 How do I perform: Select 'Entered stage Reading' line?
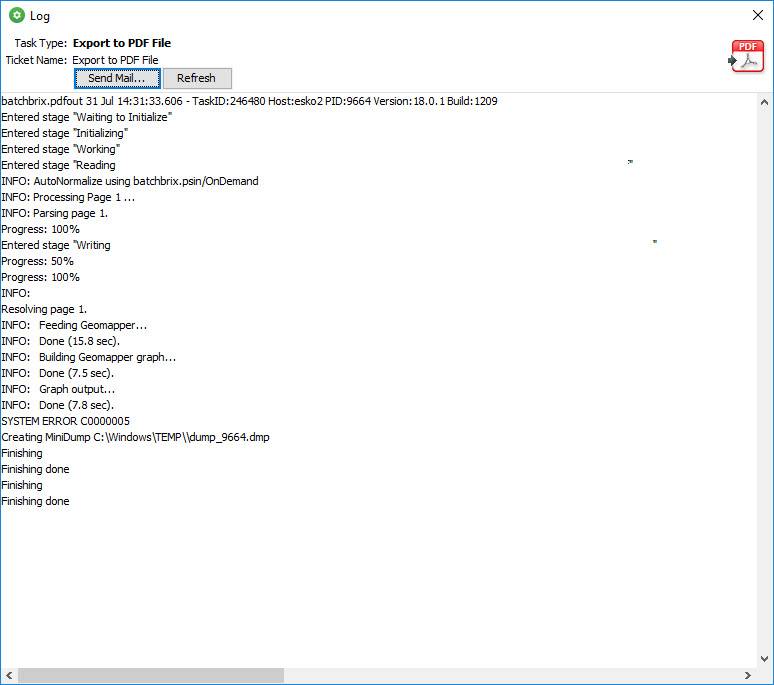coord(59,165)
